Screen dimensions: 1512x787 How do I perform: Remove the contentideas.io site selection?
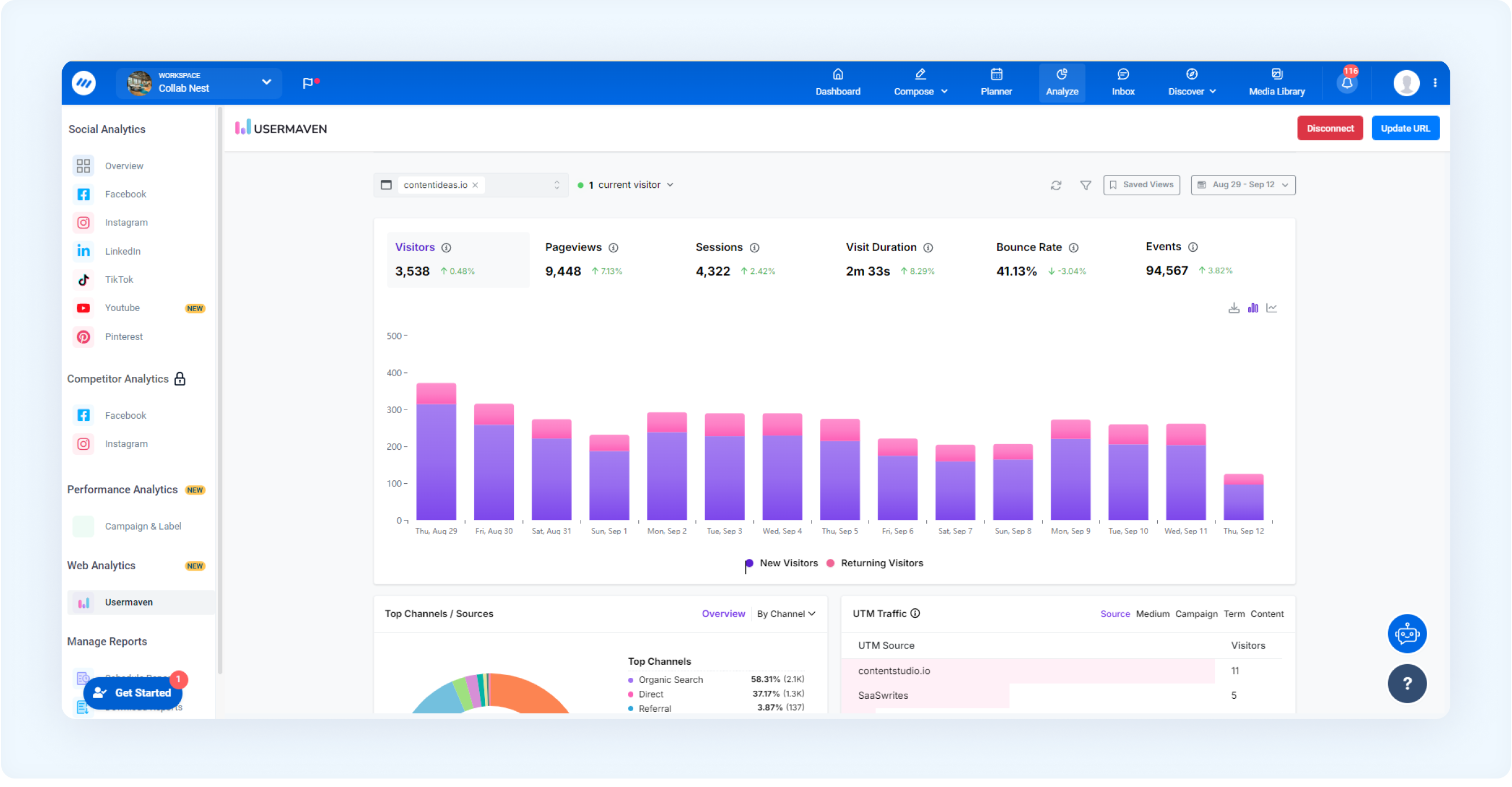[x=475, y=186]
